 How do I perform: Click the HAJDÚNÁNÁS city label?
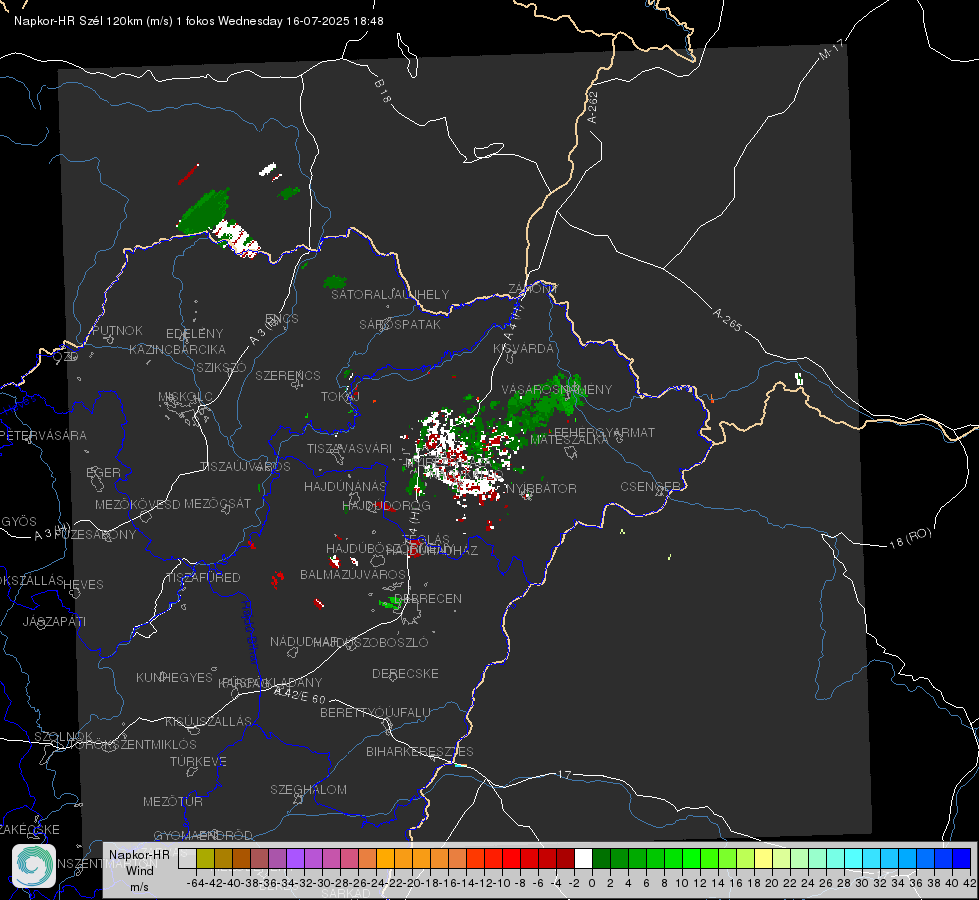click(345, 486)
